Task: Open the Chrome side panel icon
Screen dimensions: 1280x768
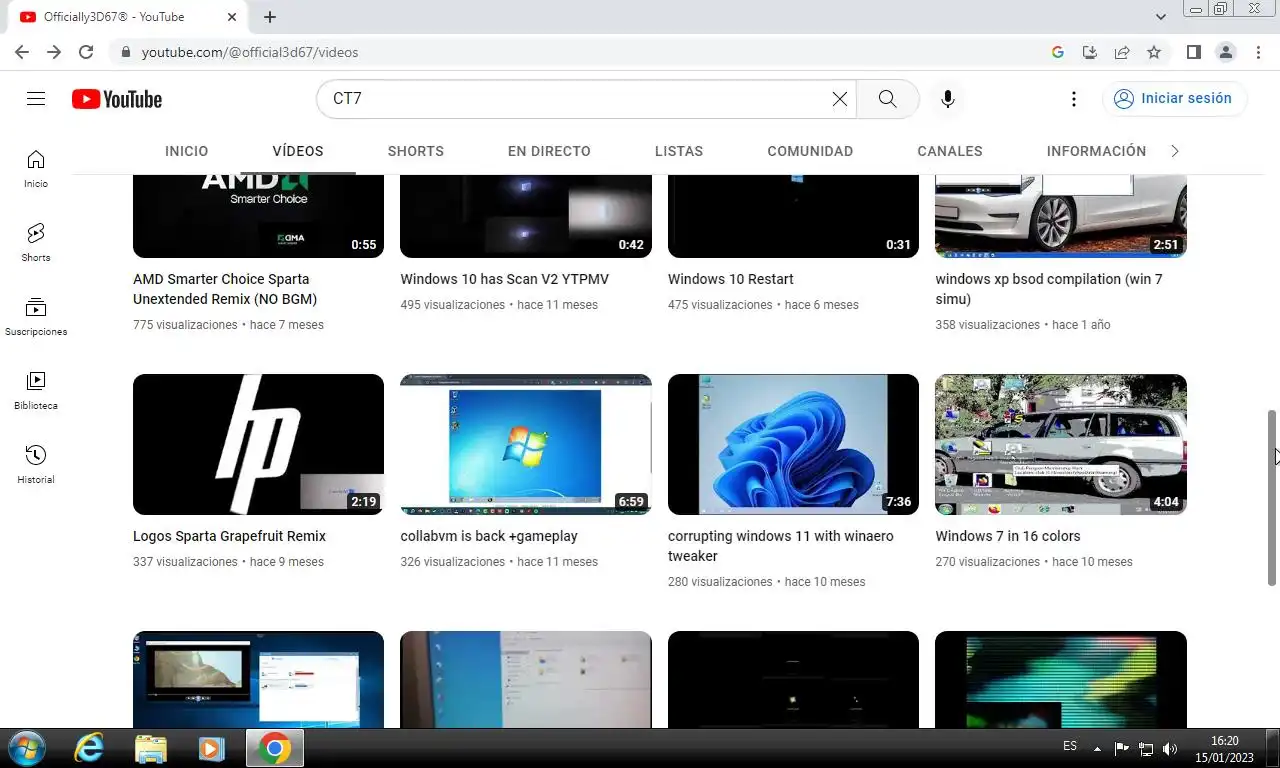Action: [x=1194, y=52]
